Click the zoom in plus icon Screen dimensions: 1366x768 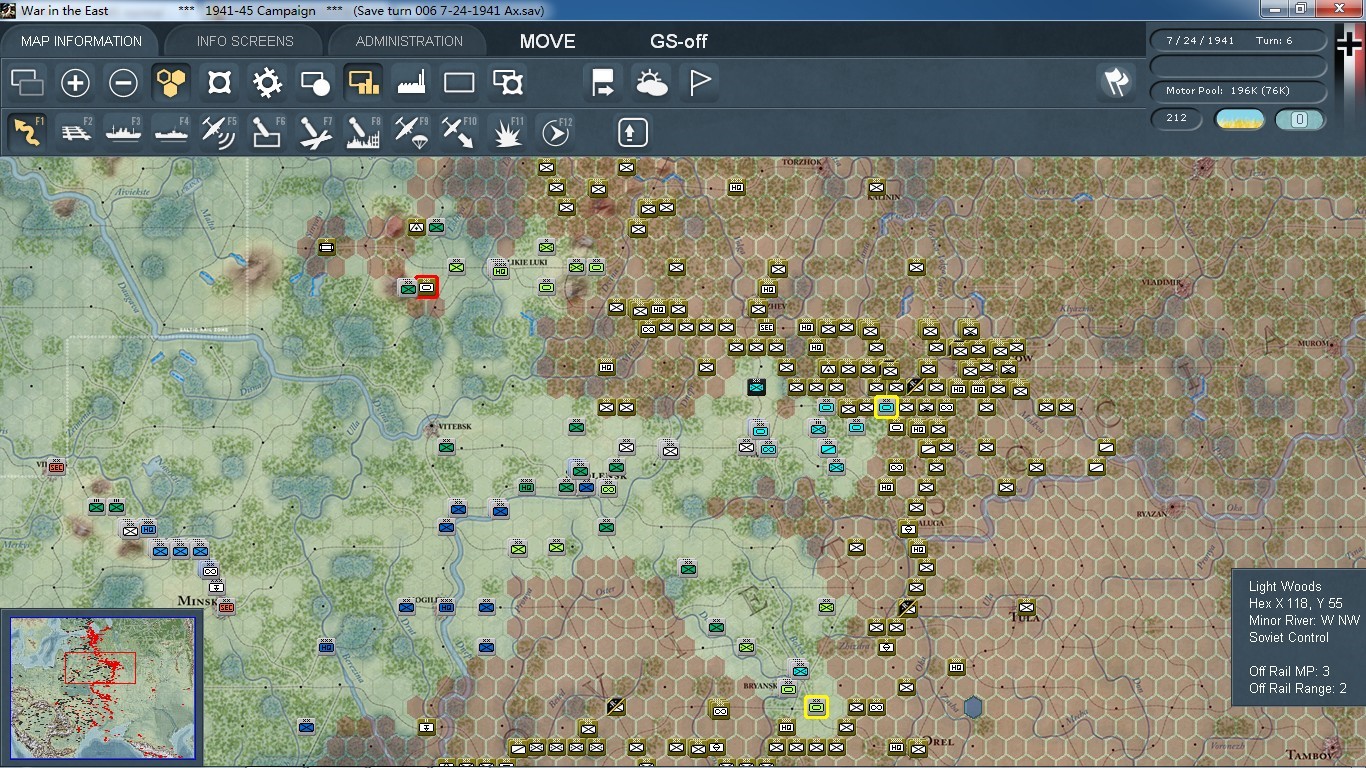[75, 82]
